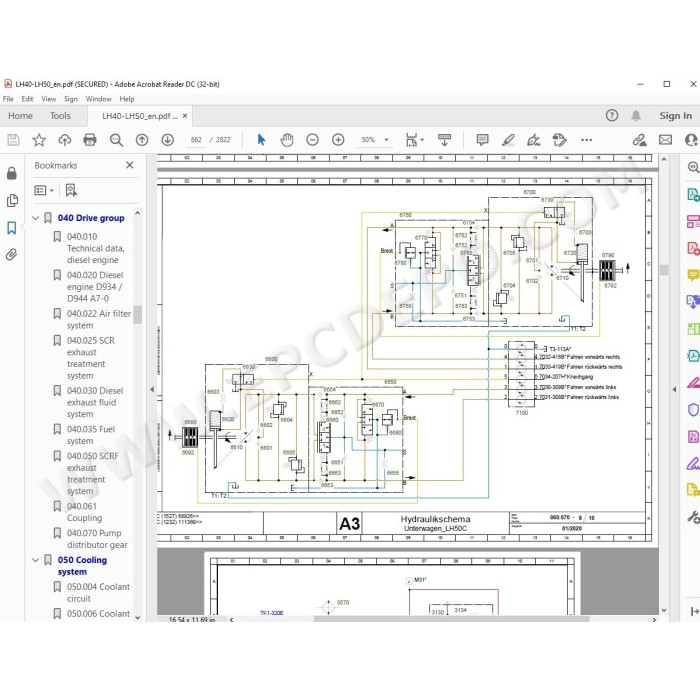Open the sign document pen icon
Image resolution: width=700 pixels, height=700 pixels.
533,140
